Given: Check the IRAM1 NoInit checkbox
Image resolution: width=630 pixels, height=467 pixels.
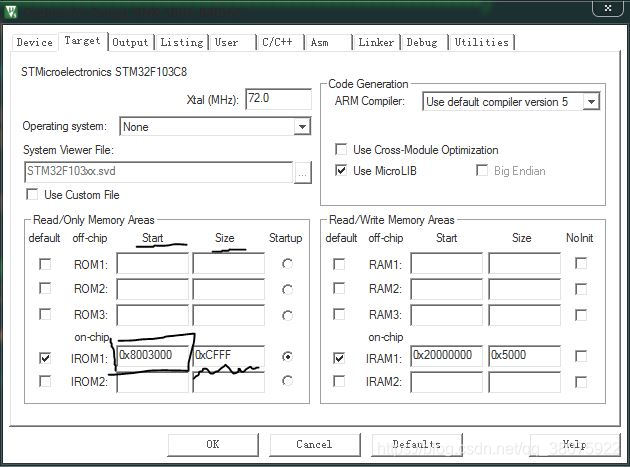Looking at the screenshot, I should [581, 356].
